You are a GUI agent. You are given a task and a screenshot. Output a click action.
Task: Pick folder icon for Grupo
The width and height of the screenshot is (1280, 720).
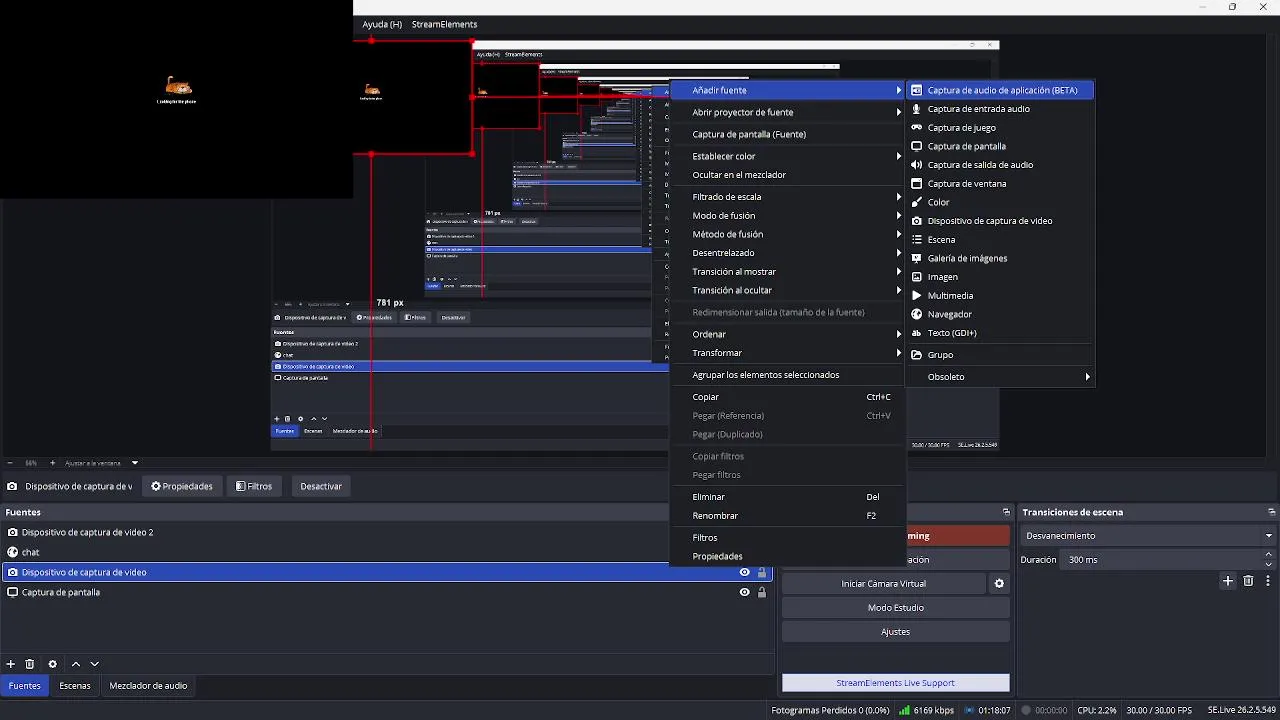916,355
